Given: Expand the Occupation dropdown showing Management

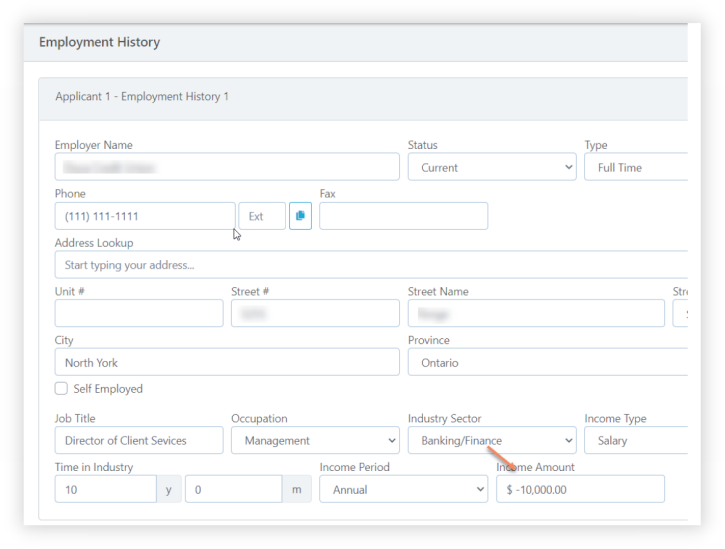Looking at the screenshot, I should tap(315, 441).
